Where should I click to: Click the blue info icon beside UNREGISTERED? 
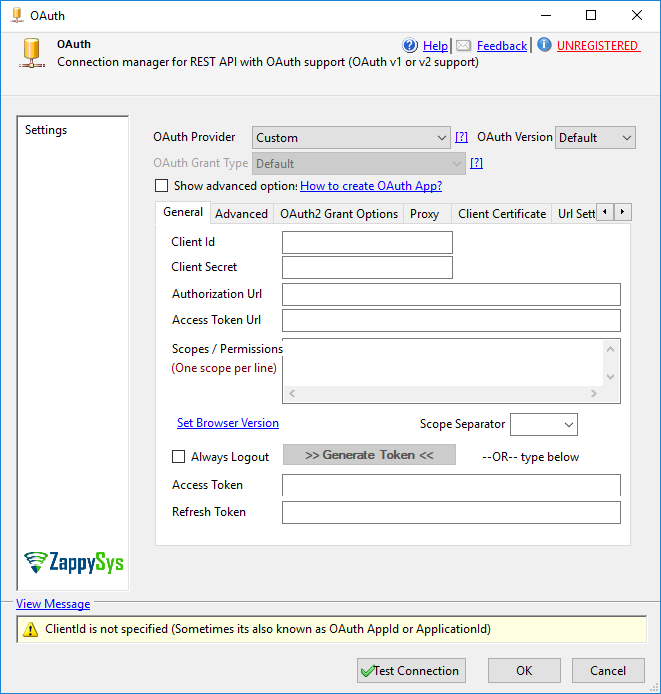[x=544, y=45]
